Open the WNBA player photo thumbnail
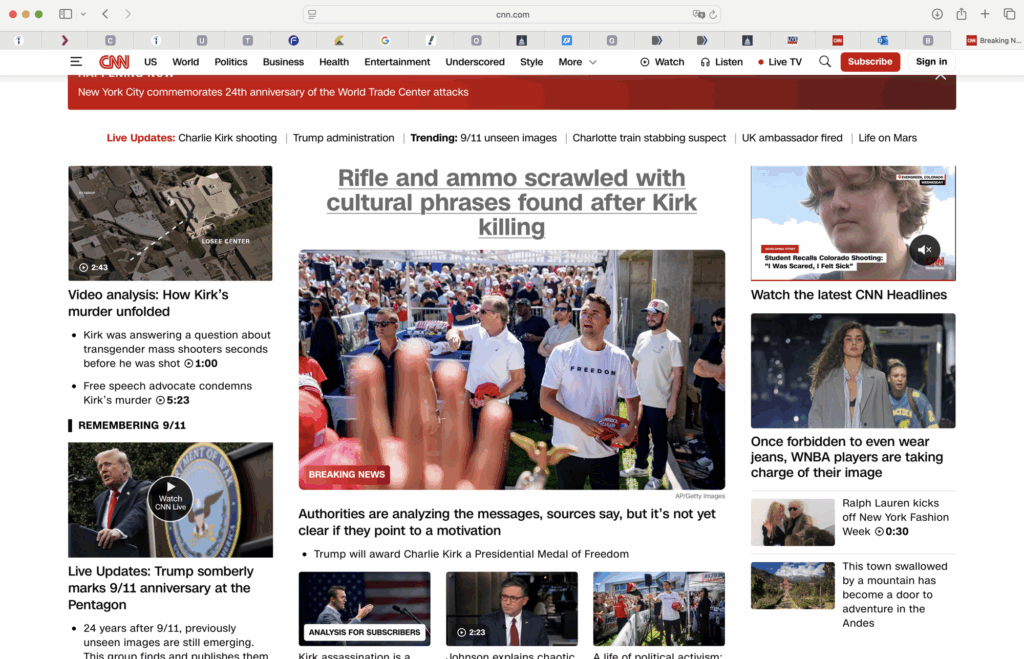The height and width of the screenshot is (659, 1024). pos(853,370)
